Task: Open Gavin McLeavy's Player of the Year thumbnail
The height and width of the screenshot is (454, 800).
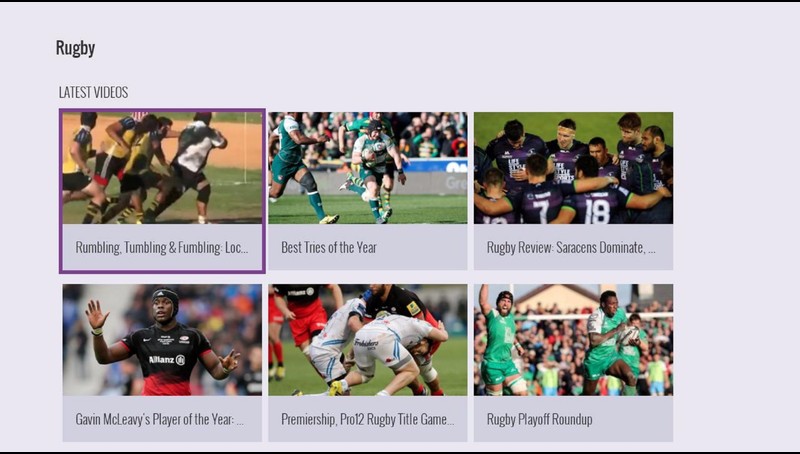Action: [x=162, y=340]
